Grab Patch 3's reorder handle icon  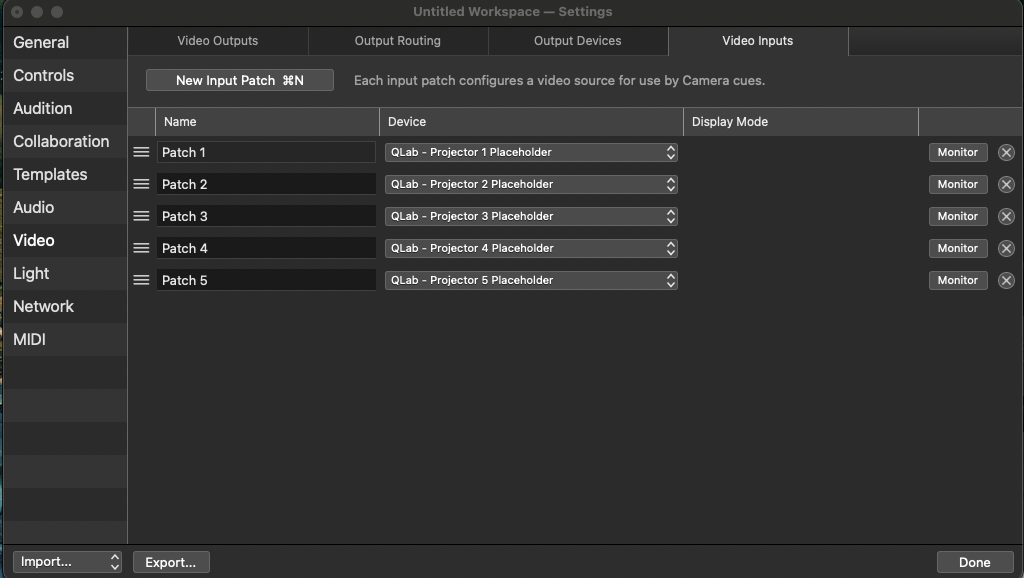pos(141,216)
